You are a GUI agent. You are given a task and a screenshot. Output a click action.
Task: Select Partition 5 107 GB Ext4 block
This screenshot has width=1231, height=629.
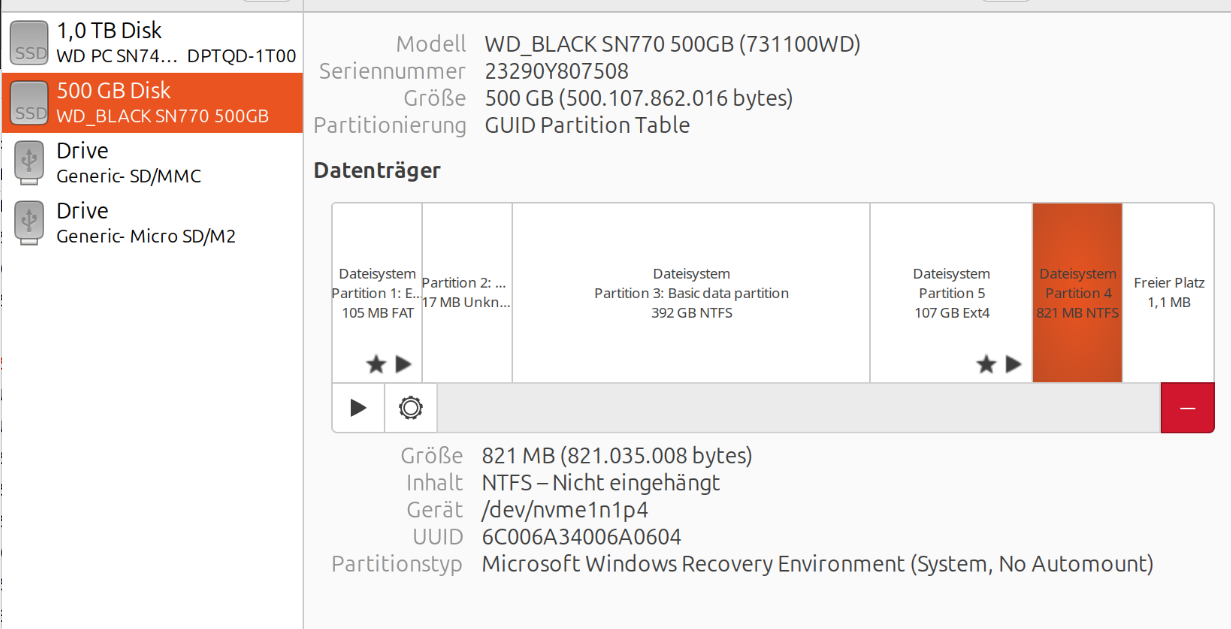click(951, 293)
